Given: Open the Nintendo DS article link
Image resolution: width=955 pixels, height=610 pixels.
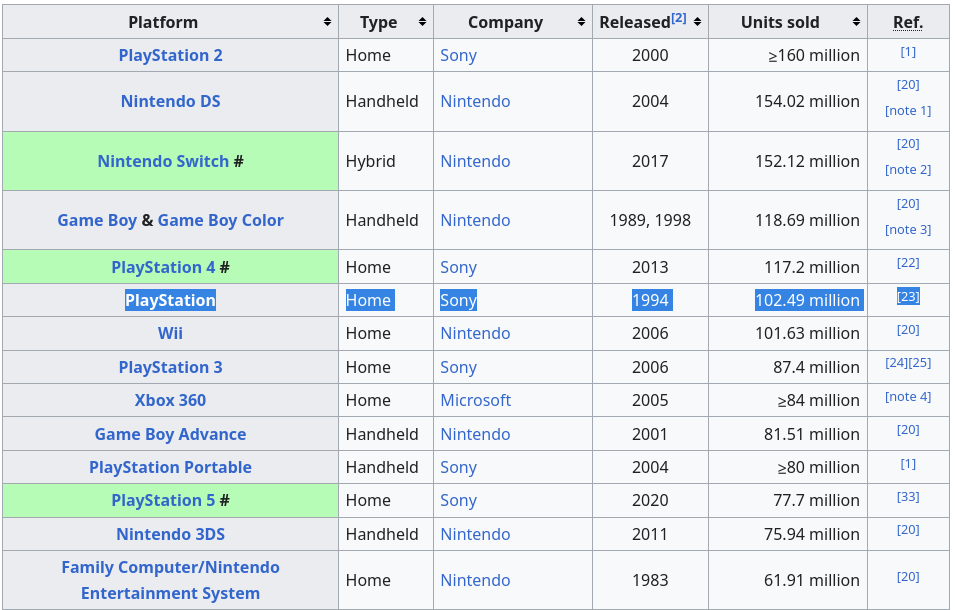Looking at the screenshot, I should pos(171,101).
